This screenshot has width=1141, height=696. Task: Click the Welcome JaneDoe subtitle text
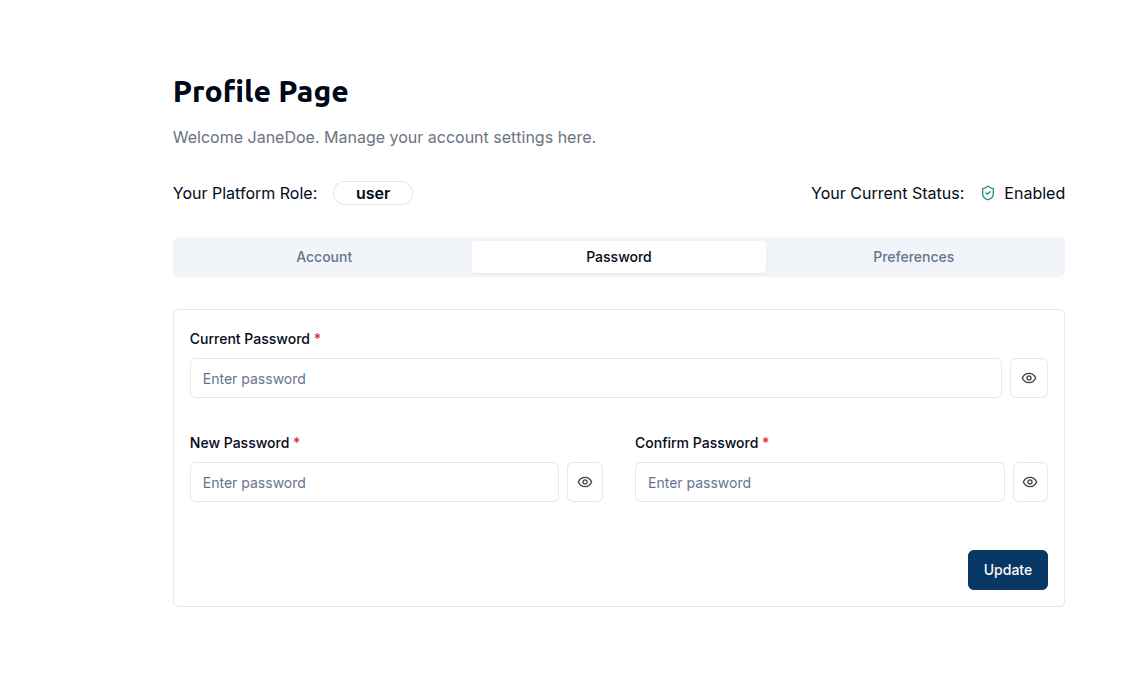[384, 138]
